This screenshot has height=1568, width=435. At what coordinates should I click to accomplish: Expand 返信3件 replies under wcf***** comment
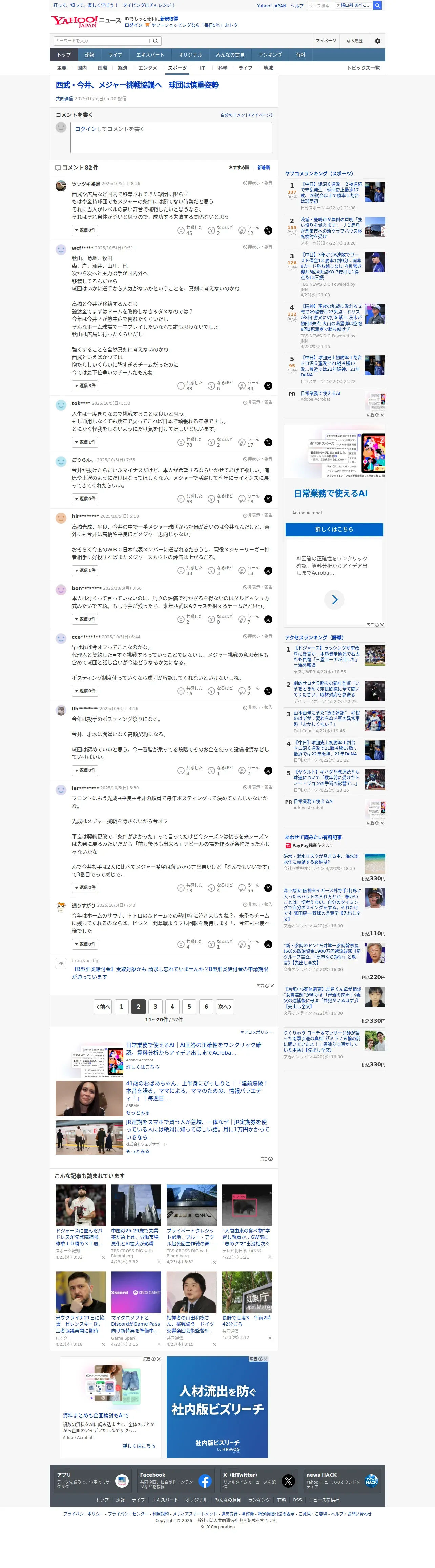pos(85,385)
